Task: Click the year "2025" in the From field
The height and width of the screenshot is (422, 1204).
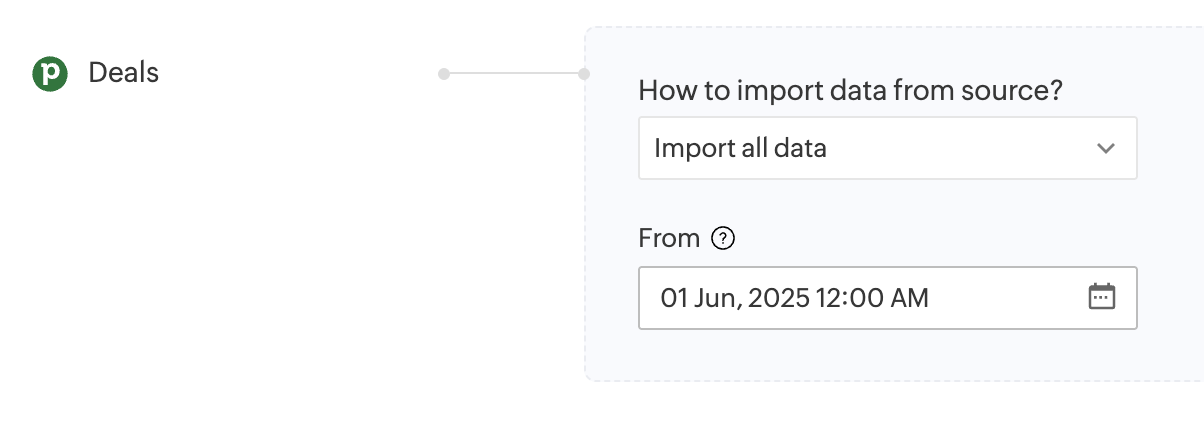Action: click(777, 298)
